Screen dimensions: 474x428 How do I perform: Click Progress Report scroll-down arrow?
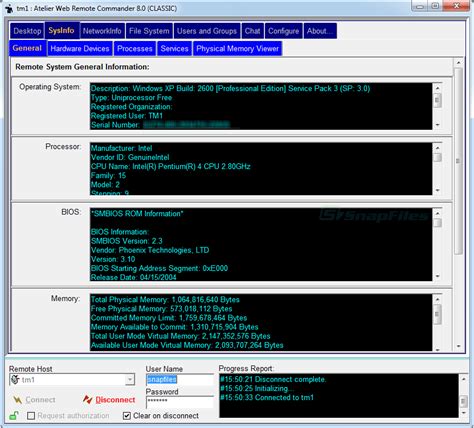click(463, 413)
